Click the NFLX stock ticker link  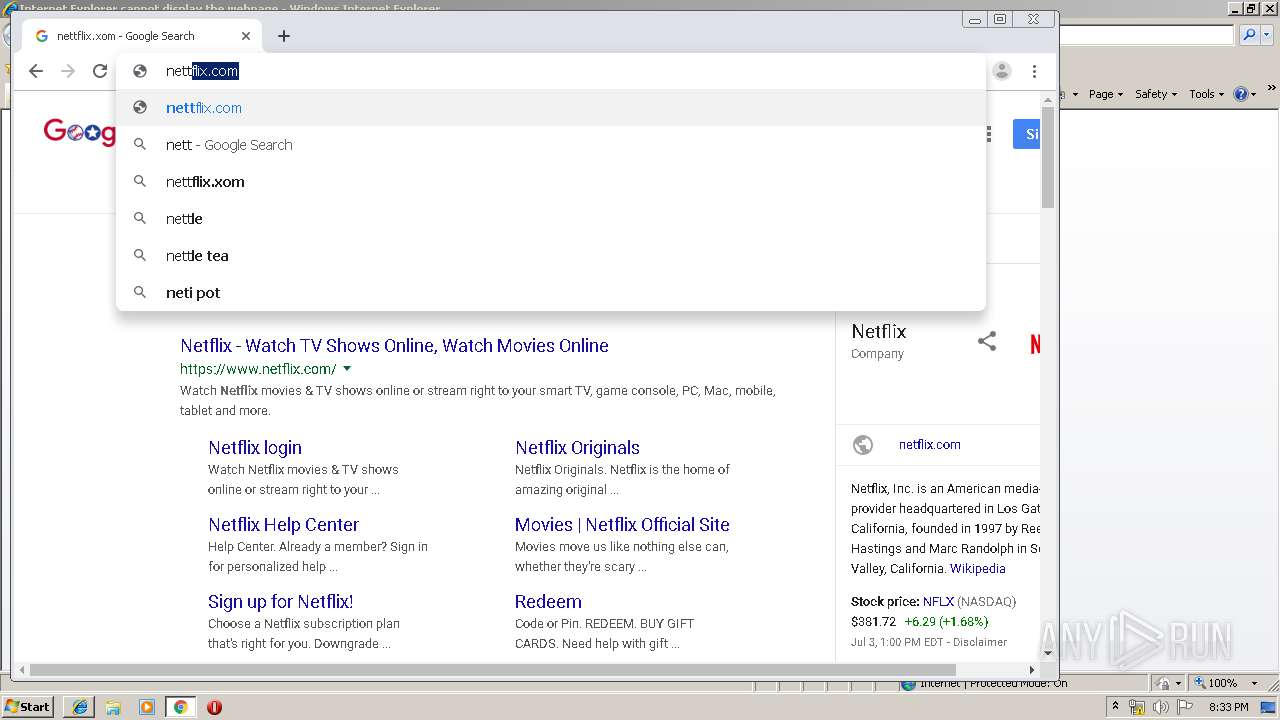point(938,602)
